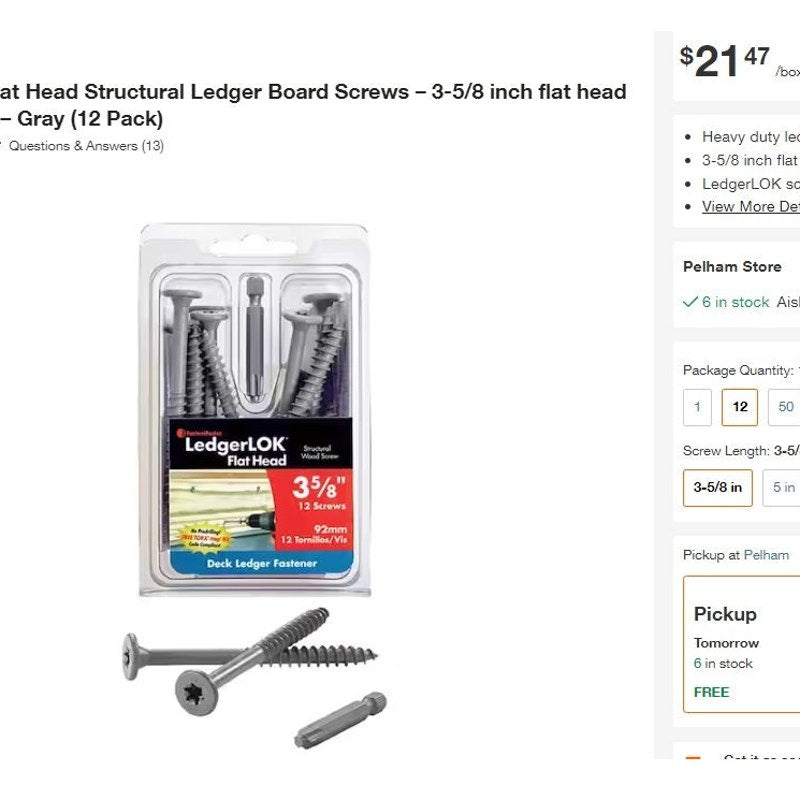
Task: Open the Questions & Answers (13) link
Action: tap(86, 146)
